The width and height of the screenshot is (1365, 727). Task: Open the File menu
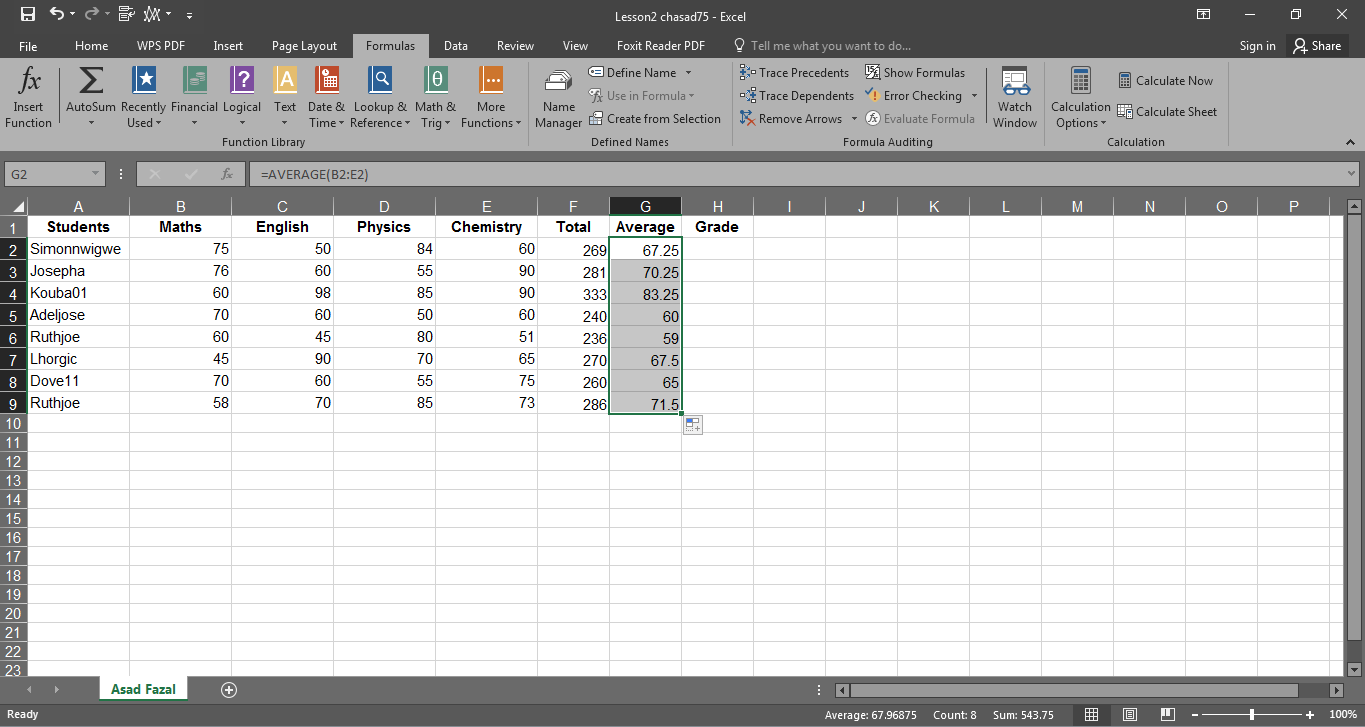coord(28,45)
